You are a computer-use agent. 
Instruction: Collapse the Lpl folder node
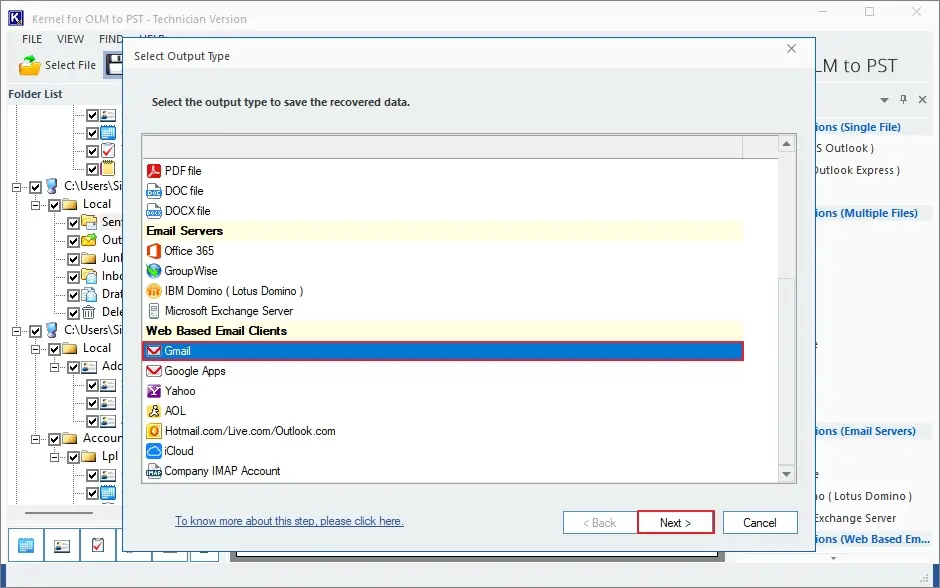pyautogui.click(x=55, y=457)
